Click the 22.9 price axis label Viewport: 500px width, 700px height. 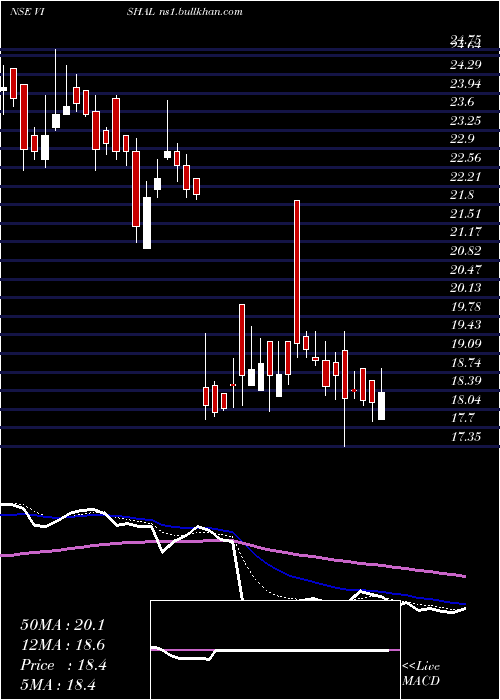(462, 139)
